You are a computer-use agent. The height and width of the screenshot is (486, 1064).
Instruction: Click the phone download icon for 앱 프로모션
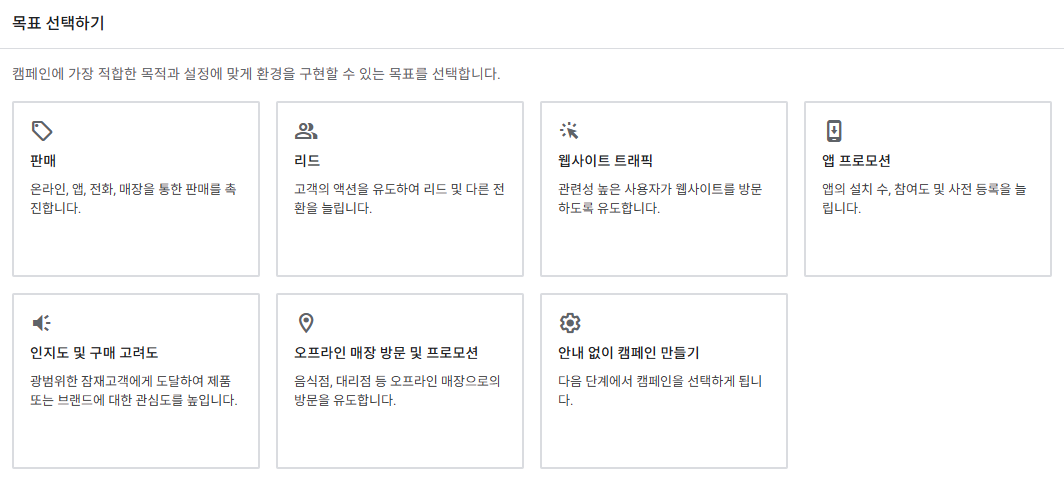pyautogui.click(x=834, y=131)
